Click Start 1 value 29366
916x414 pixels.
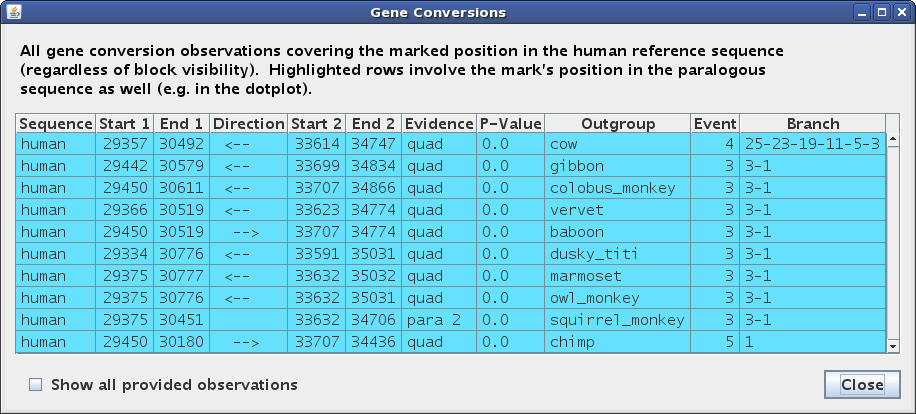[125, 210]
